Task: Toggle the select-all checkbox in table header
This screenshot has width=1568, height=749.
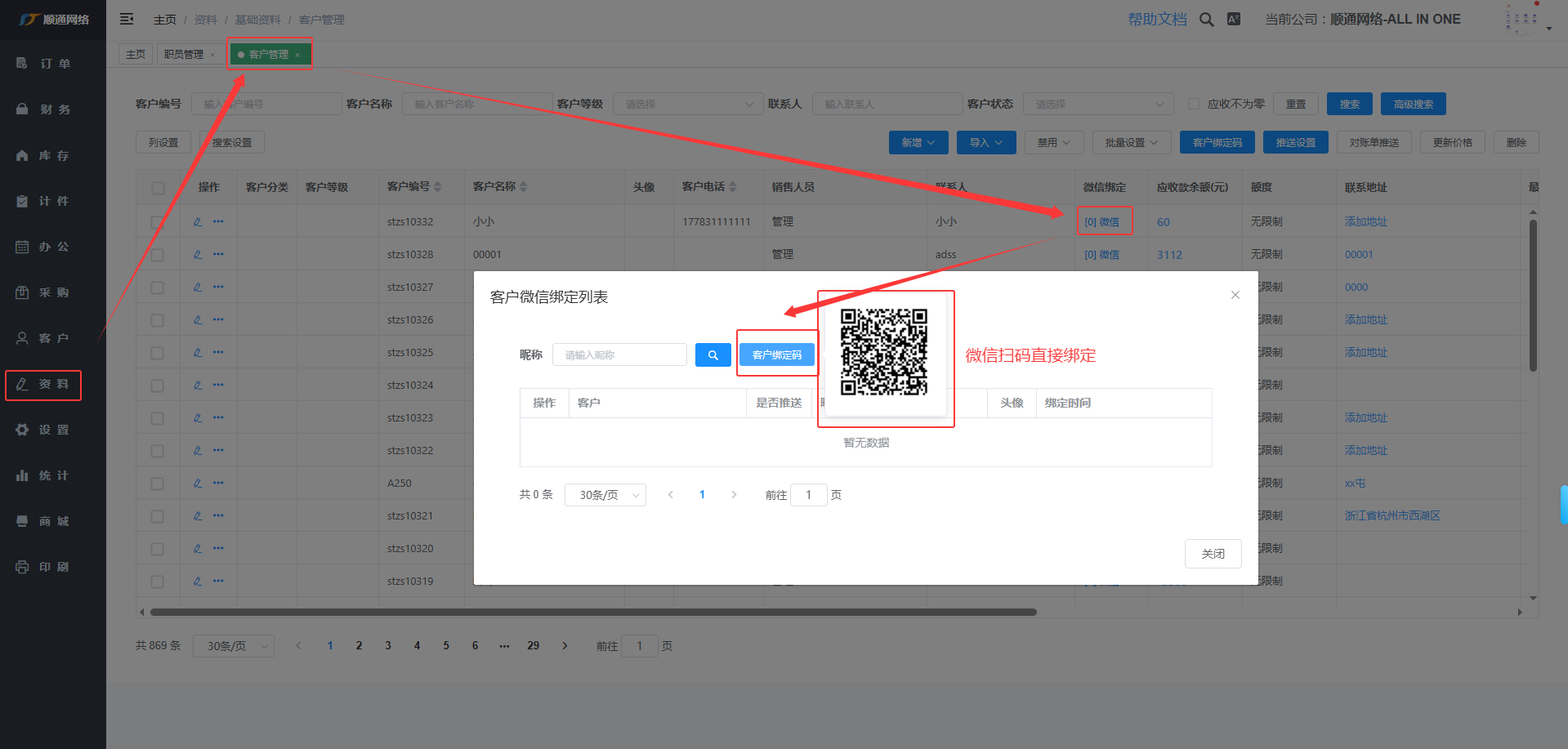Action: pyautogui.click(x=158, y=188)
